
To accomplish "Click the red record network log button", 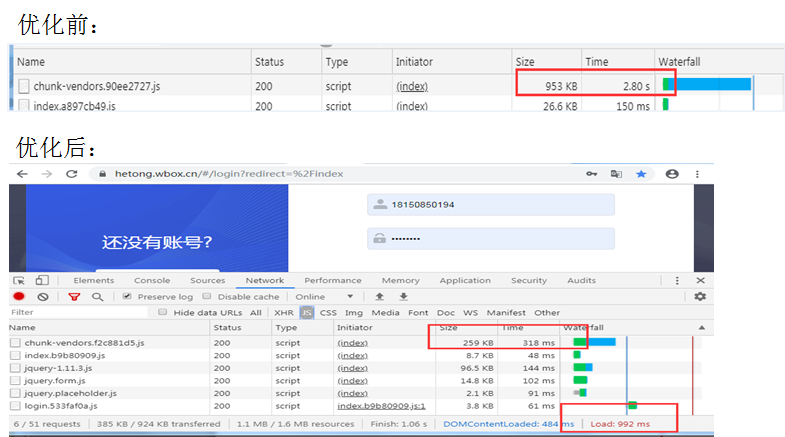I will click(x=19, y=296).
